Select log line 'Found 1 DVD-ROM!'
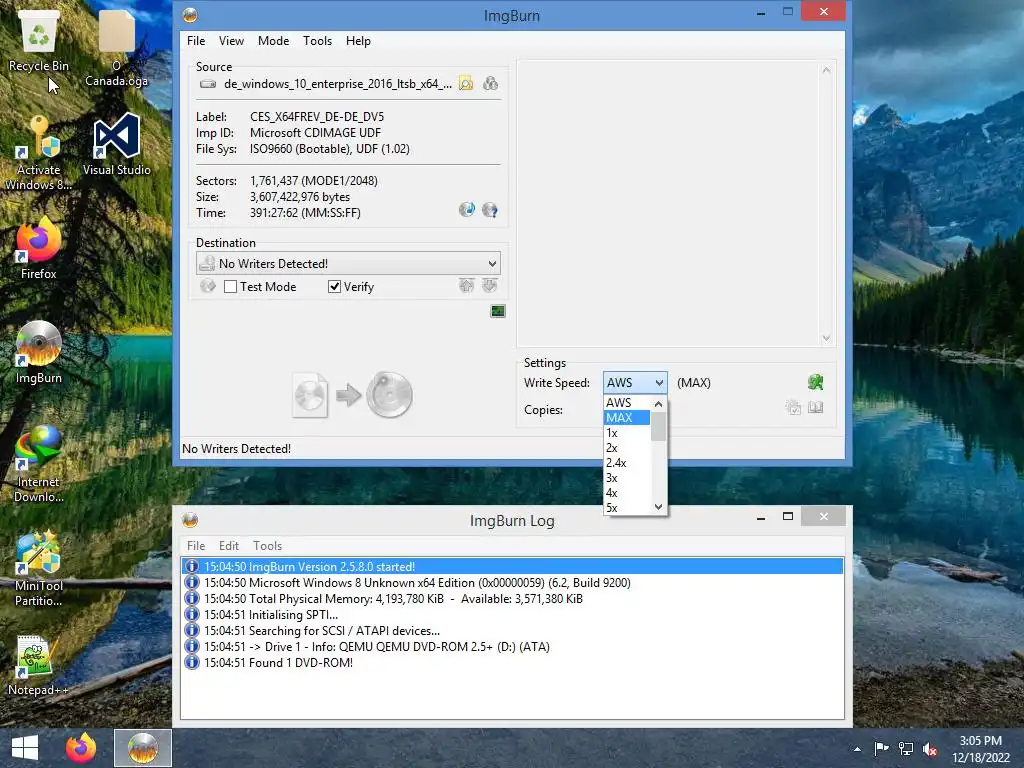This screenshot has height=768, width=1024. [512, 662]
